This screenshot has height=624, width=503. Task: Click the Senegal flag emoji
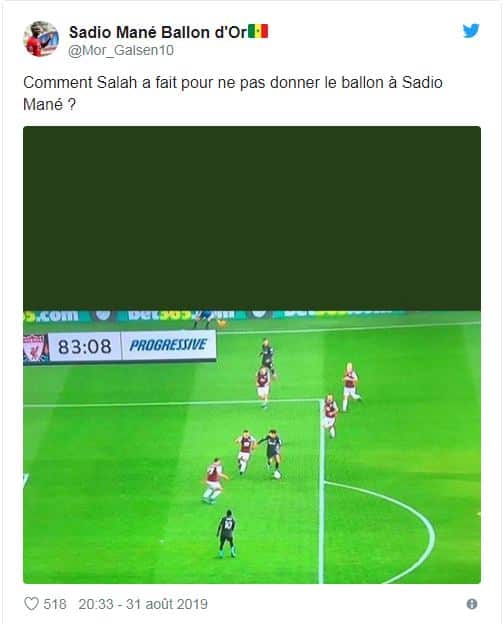tap(258, 31)
